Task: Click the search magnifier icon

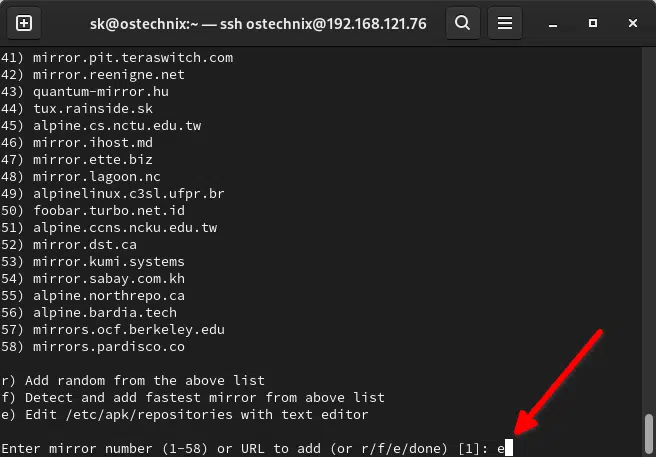Action: (x=461, y=21)
